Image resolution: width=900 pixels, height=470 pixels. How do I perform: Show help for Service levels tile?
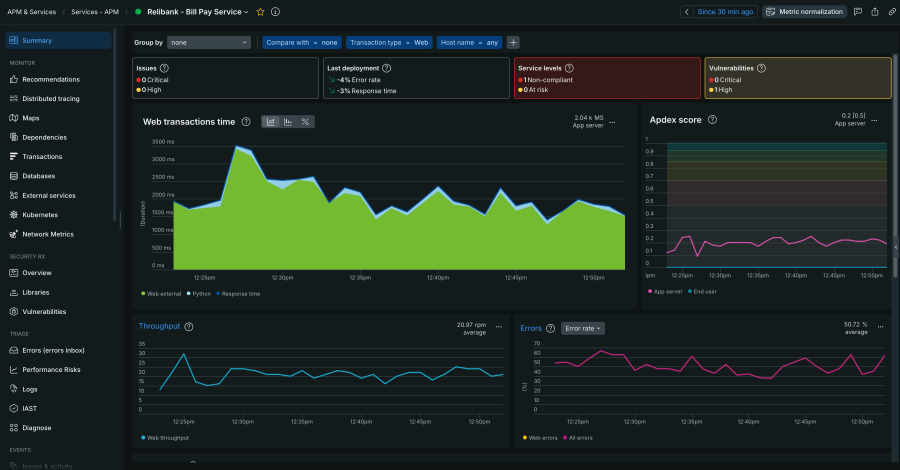569,68
